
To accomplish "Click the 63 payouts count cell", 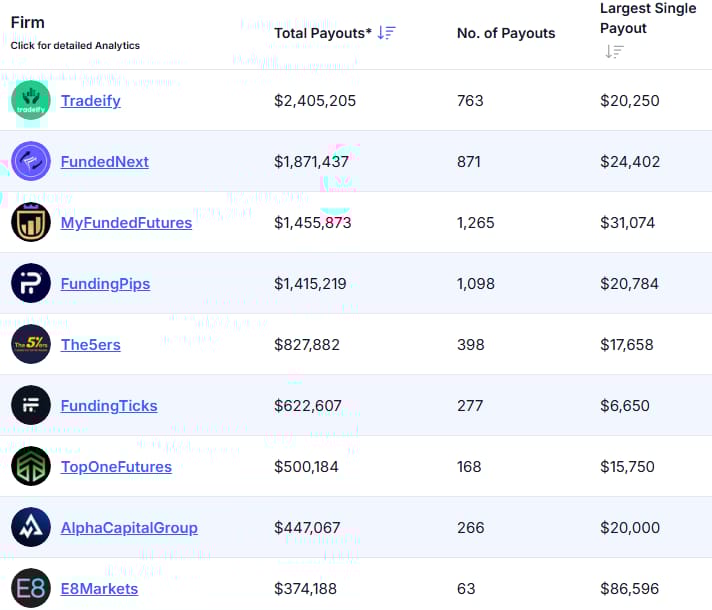I will coord(466,589).
